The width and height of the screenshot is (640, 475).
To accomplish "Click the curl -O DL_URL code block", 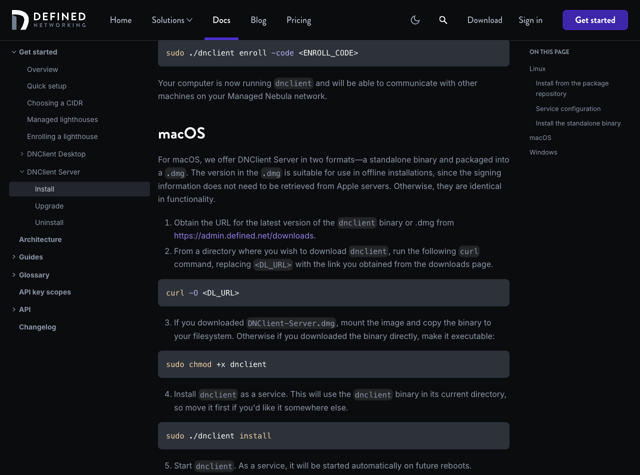I will [333, 293].
